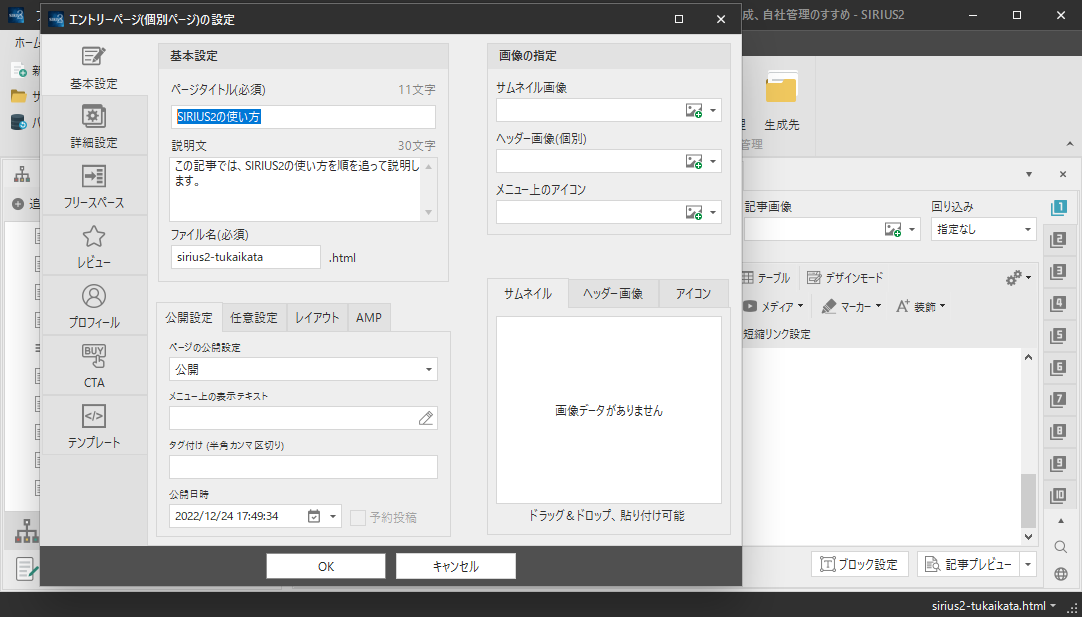Switch to the 任意設定 tab

tap(254, 318)
